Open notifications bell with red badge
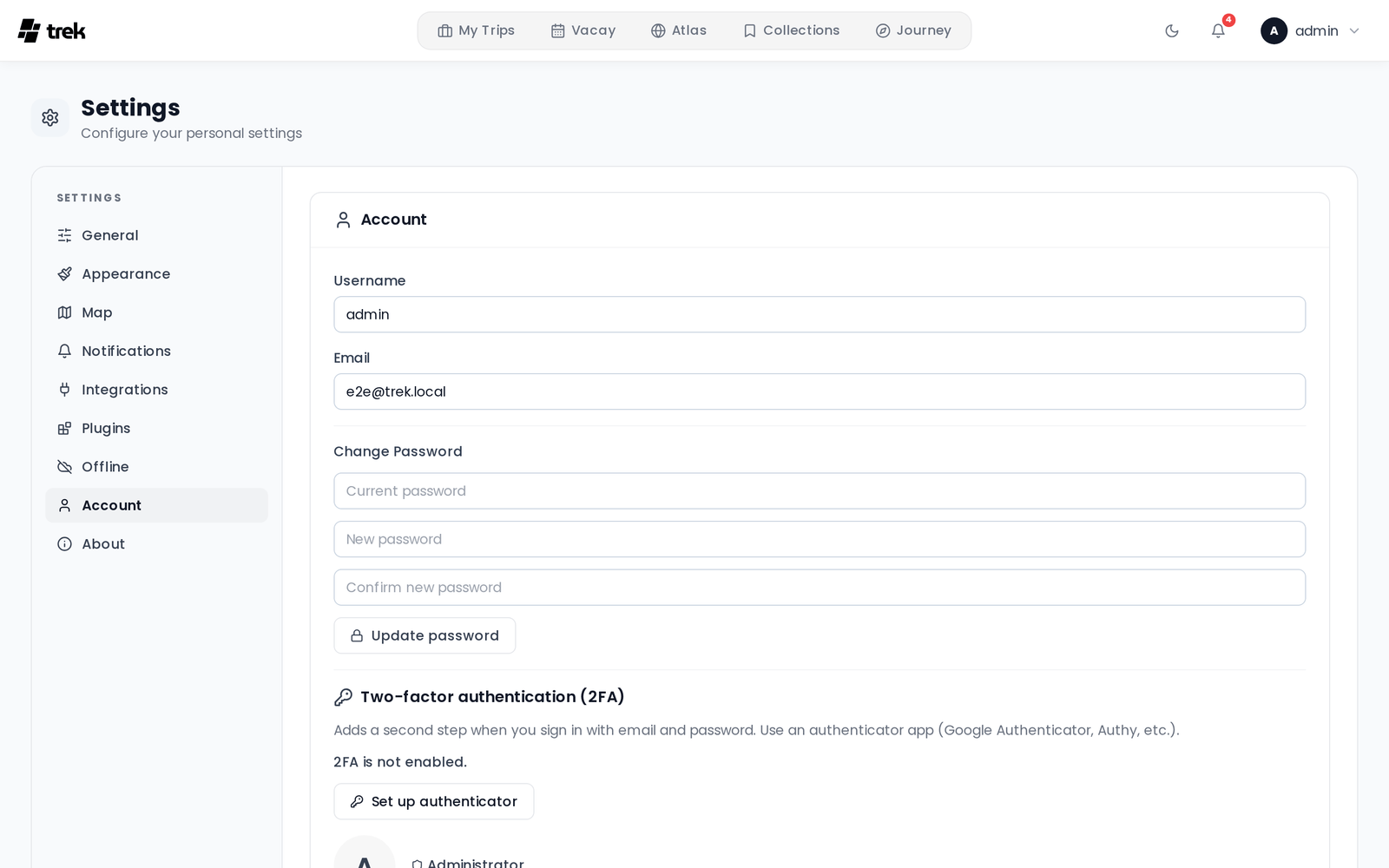 (1219, 31)
